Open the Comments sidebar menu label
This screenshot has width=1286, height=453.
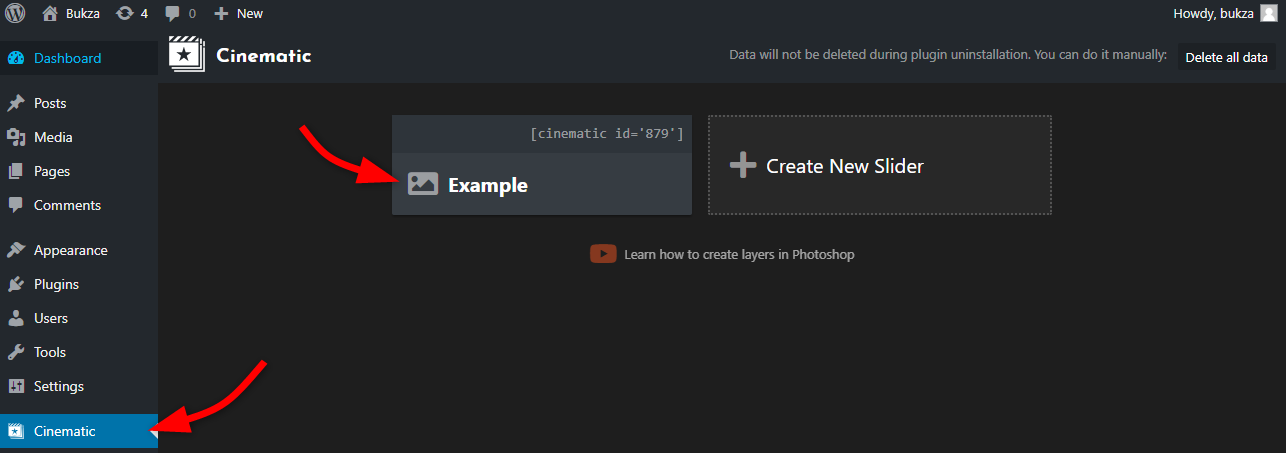click(67, 205)
